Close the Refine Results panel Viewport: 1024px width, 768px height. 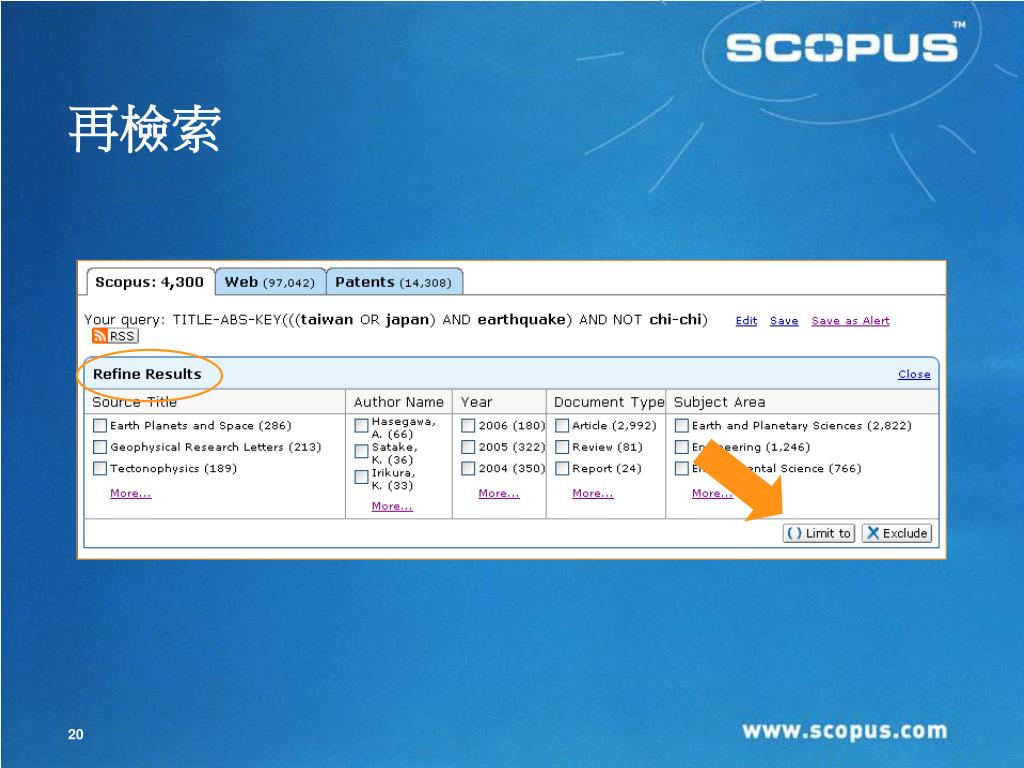pos(914,374)
